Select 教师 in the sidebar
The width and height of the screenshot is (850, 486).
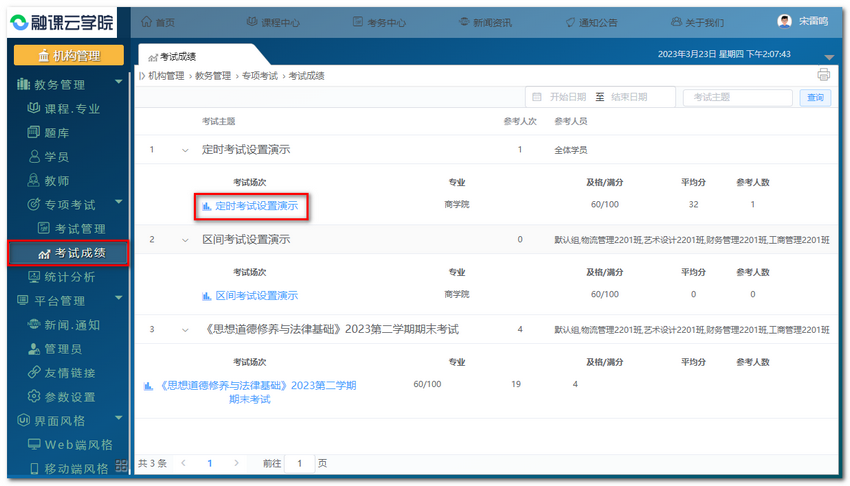[56, 181]
